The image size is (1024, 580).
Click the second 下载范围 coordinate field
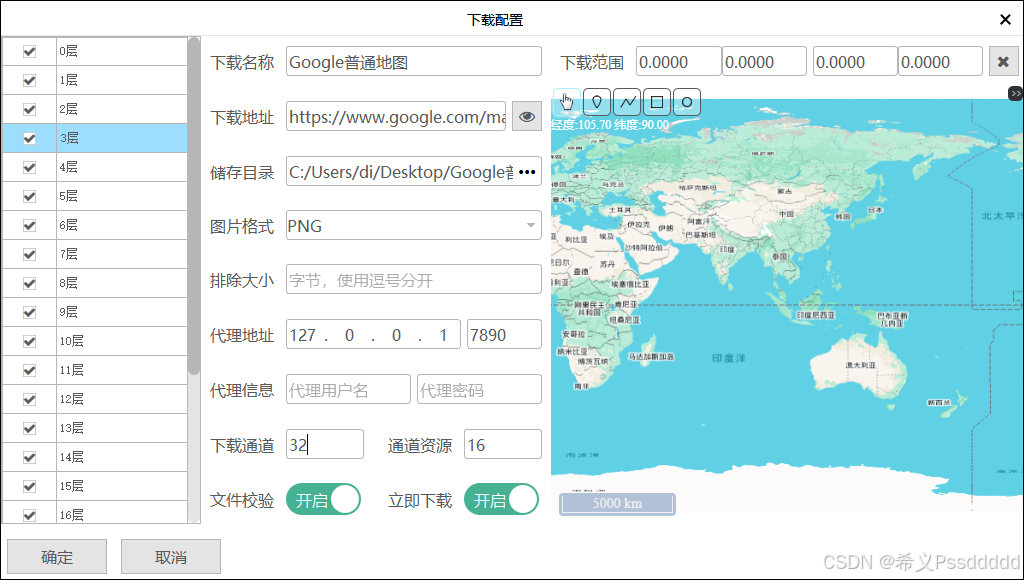764,61
